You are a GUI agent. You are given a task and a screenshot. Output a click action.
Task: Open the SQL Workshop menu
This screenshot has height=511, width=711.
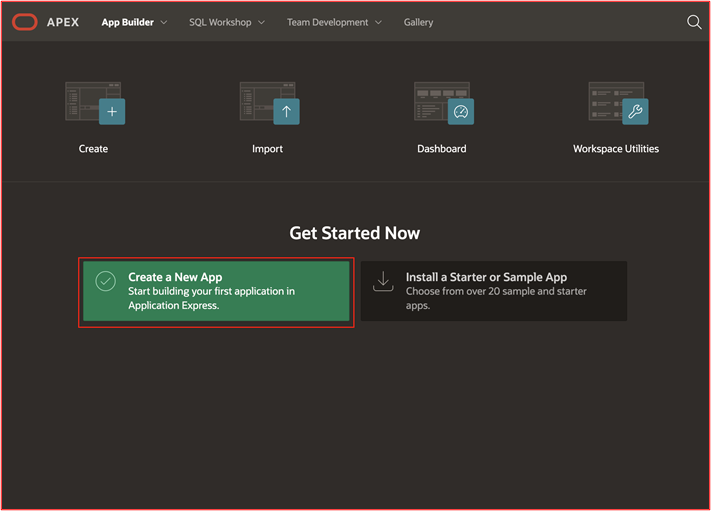[x=220, y=22]
